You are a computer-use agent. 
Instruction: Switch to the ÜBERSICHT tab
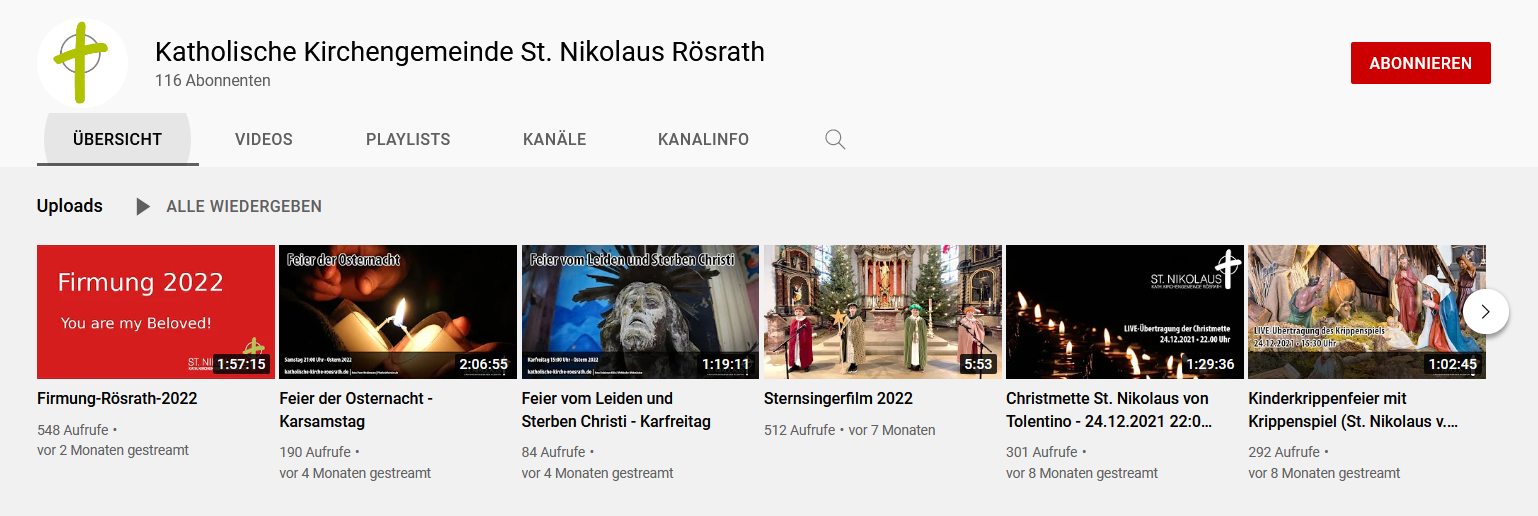[118, 140]
